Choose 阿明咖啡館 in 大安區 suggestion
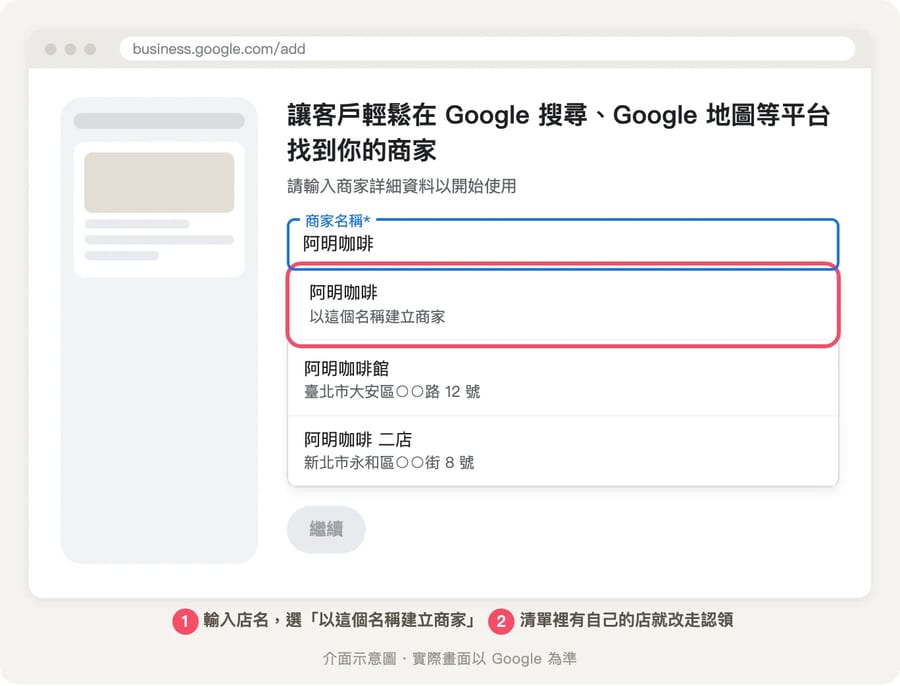The image size is (900, 686). tap(562, 380)
